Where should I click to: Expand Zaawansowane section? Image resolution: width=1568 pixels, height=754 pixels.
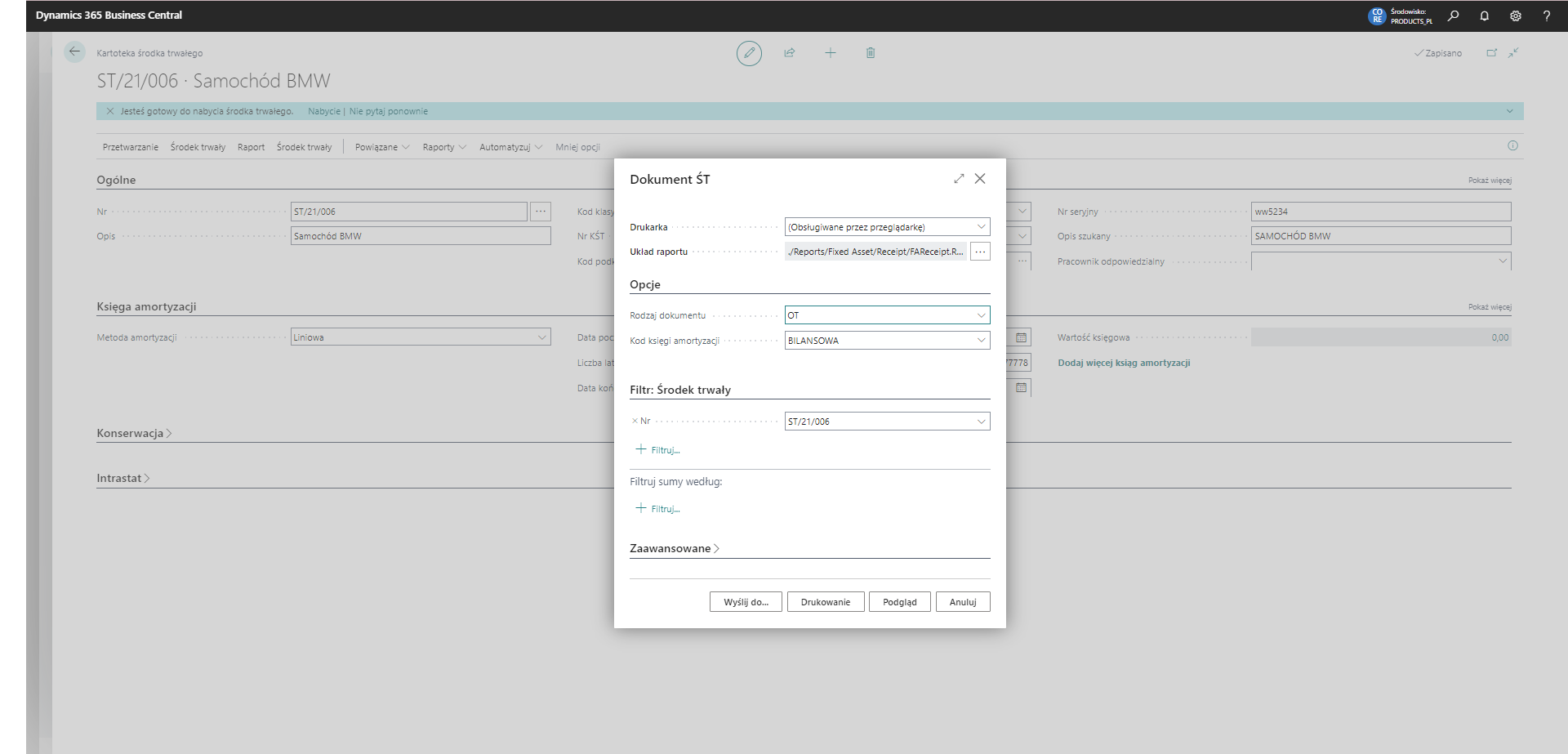pos(675,548)
